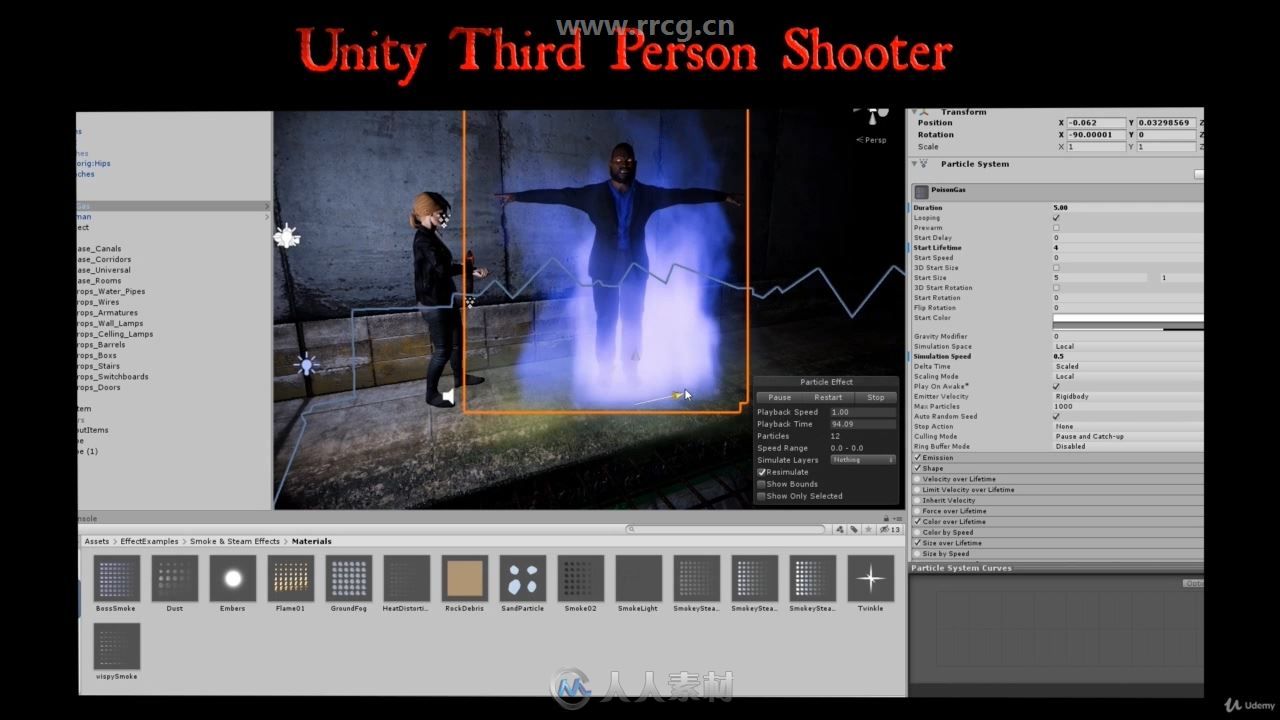Select the wispySmoke material asset

click(117, 647)
